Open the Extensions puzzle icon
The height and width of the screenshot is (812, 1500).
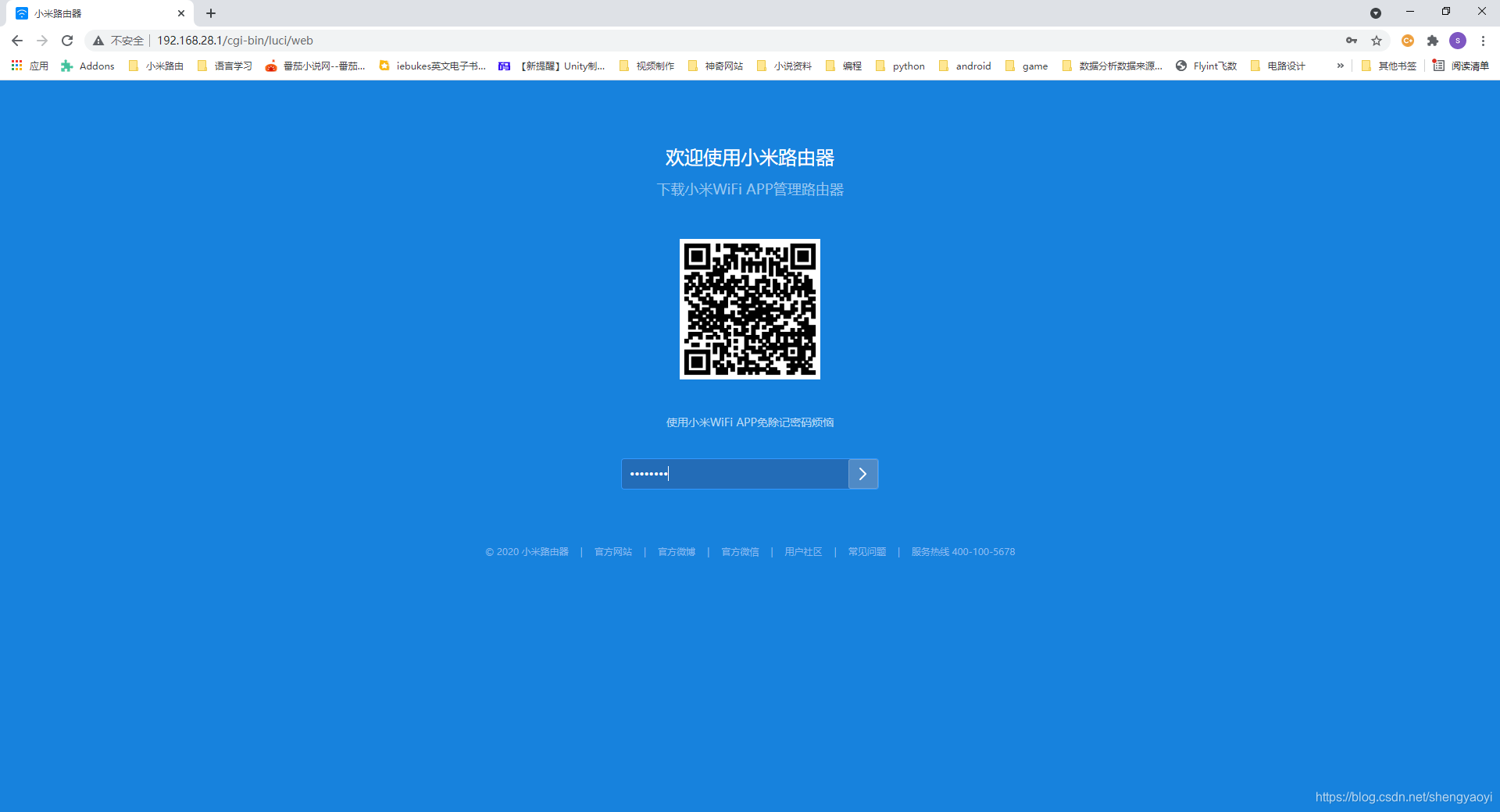1433,41
